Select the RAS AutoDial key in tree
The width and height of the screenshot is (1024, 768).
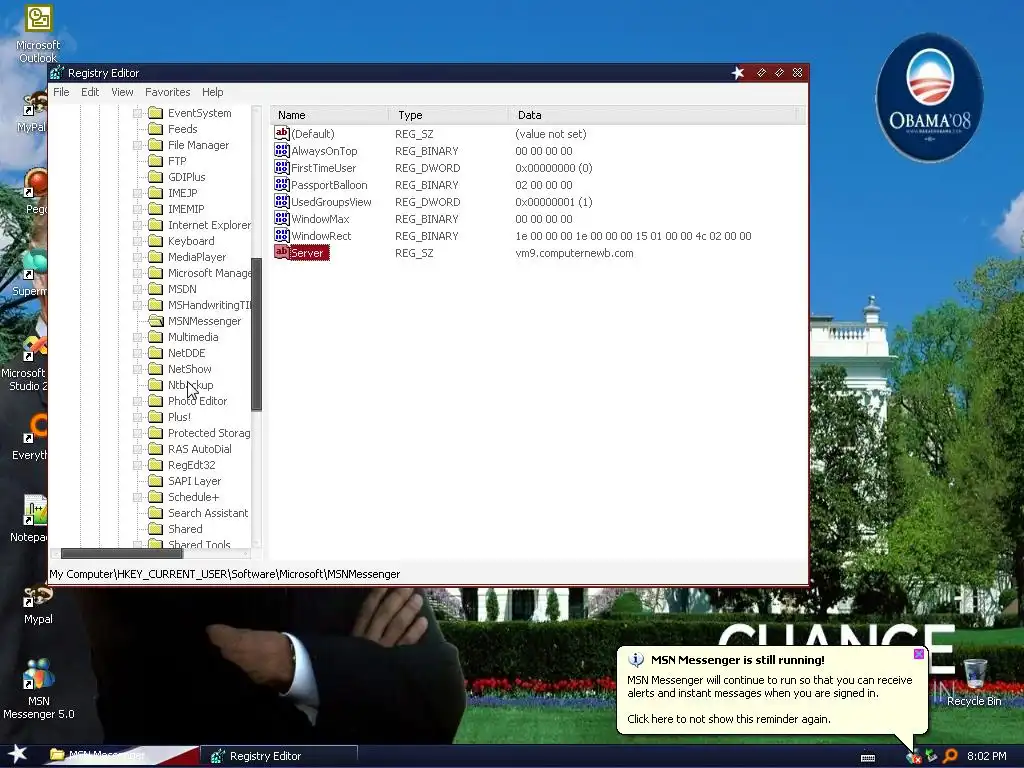pyautogui.click(x=200, y=449)
